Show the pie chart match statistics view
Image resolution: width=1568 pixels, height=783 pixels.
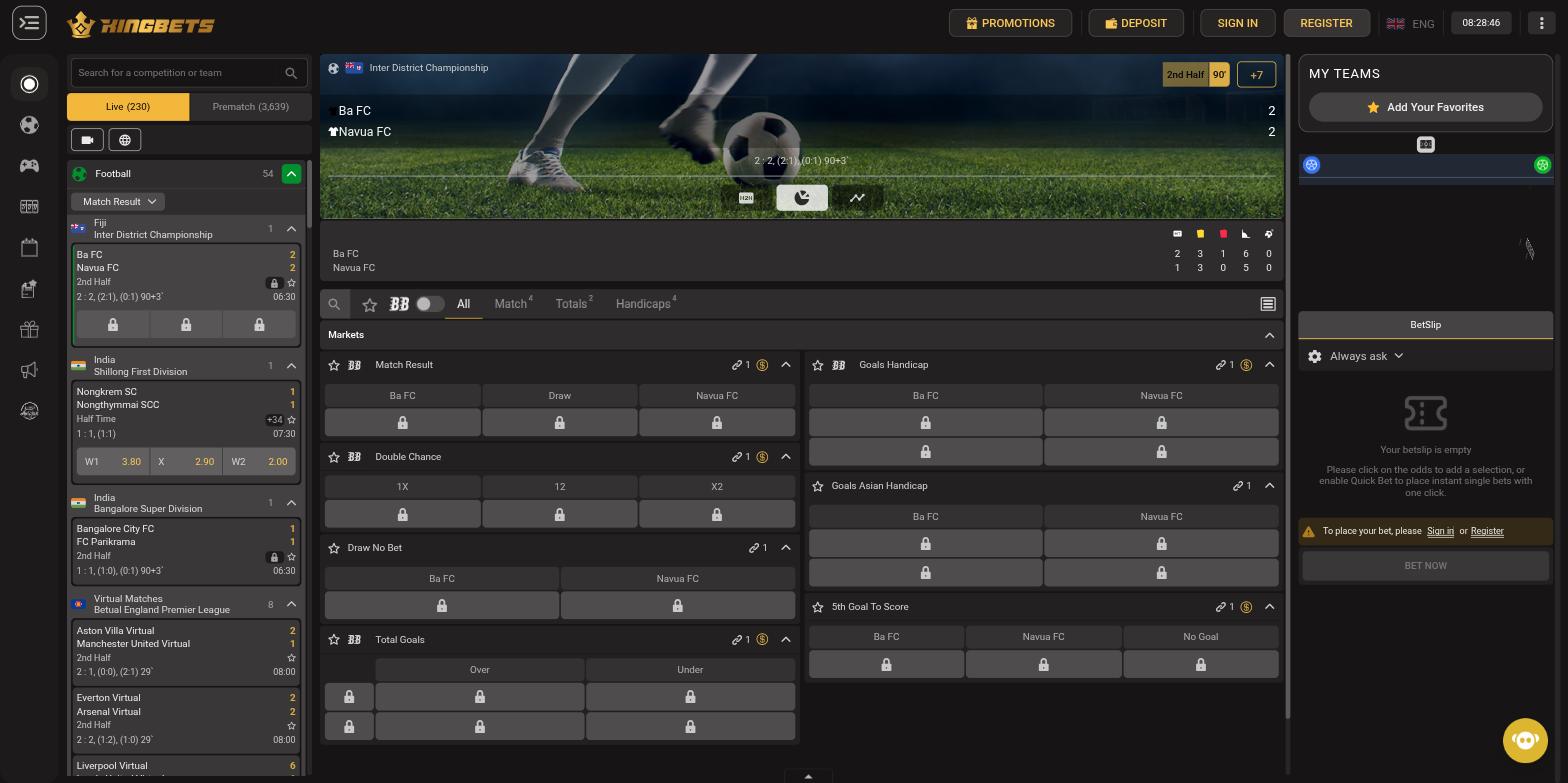click(802, 198)
